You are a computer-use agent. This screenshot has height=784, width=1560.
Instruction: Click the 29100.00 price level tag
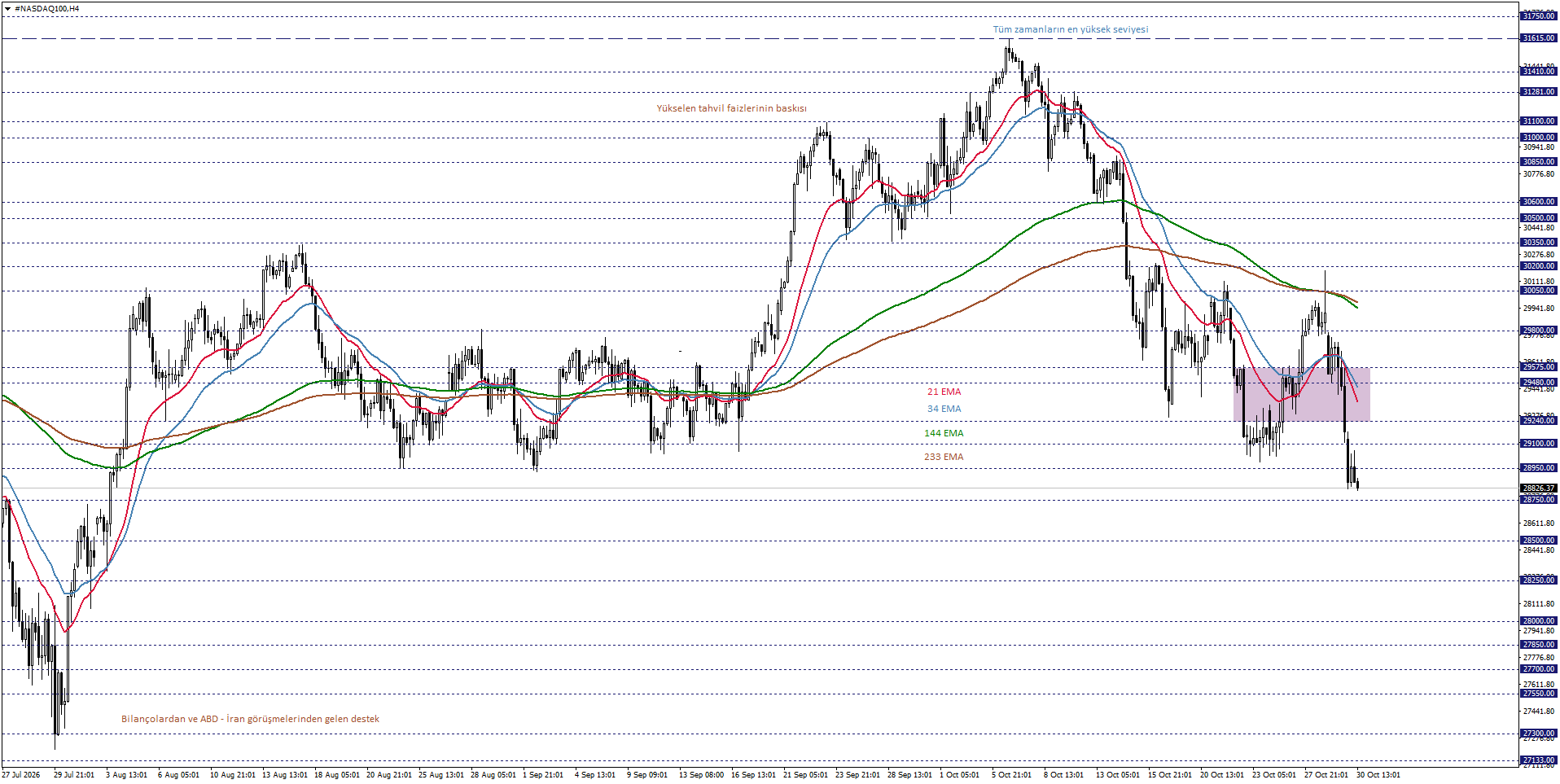coord(1538,444)
